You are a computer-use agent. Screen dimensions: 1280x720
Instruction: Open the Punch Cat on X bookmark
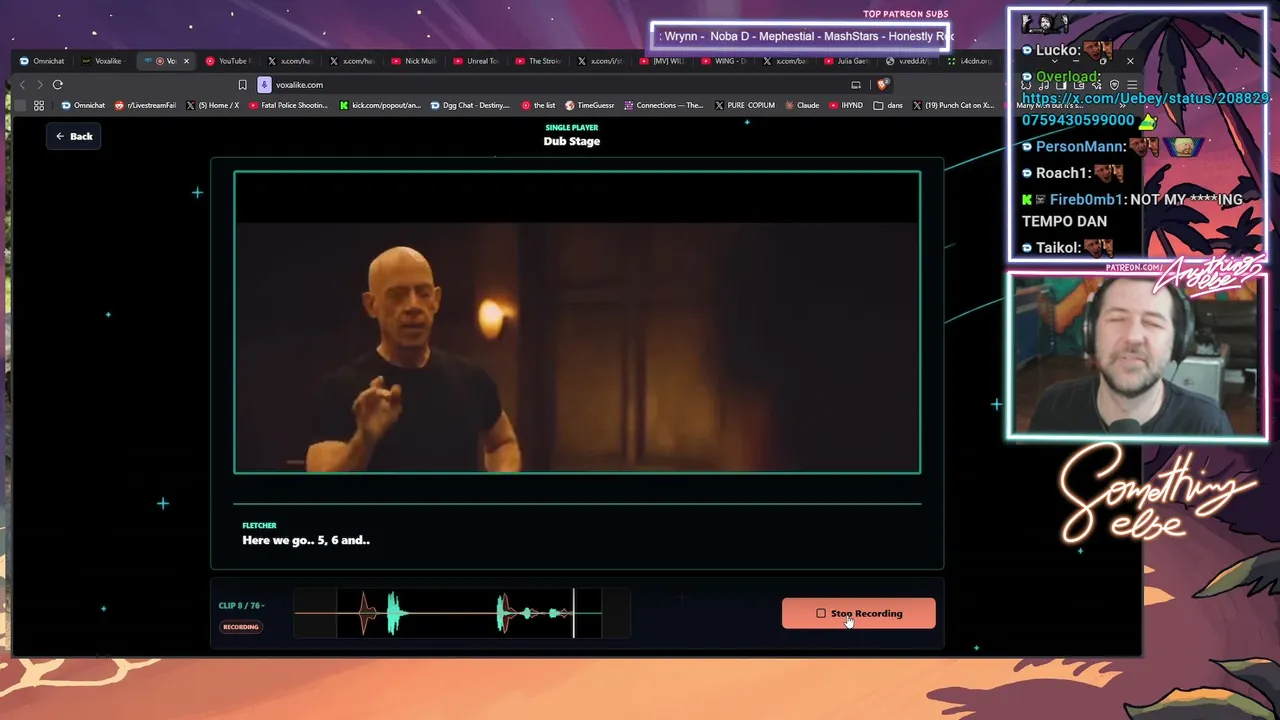coord(953,105)
